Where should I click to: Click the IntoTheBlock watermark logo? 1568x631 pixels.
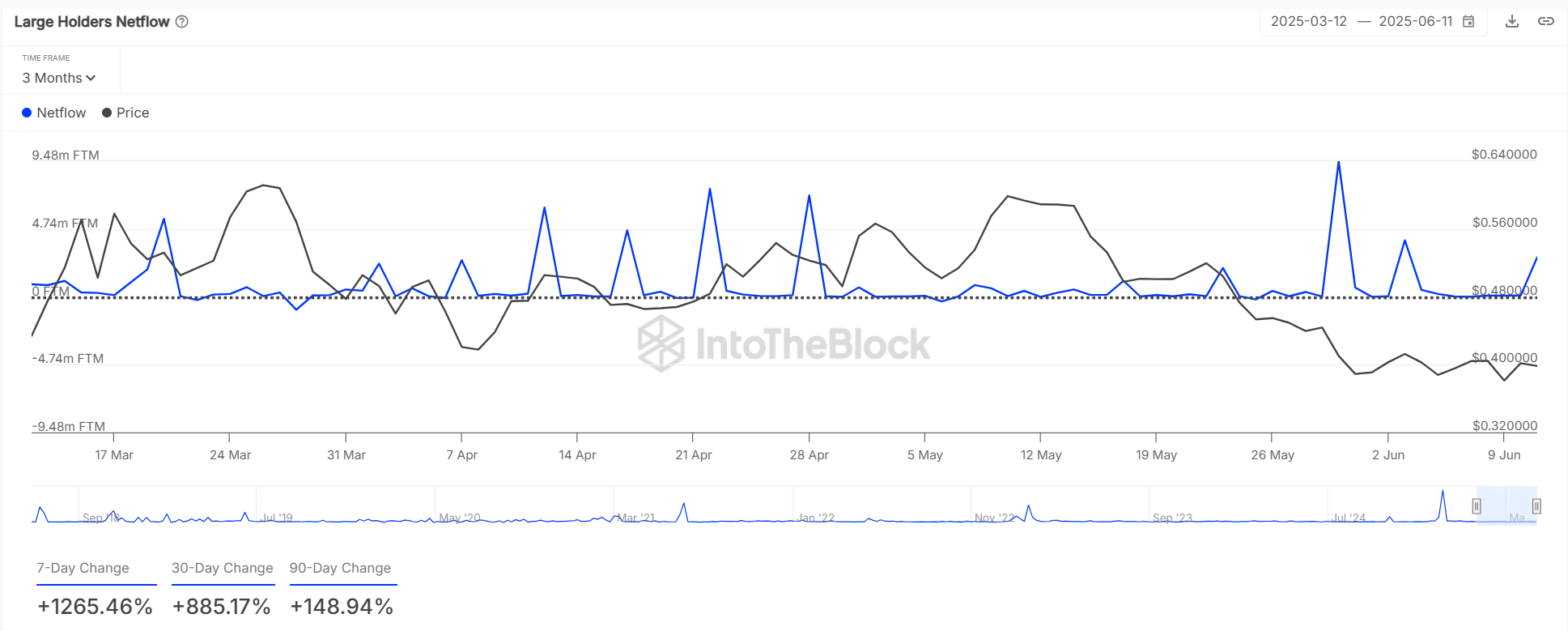tap(784, 343)
